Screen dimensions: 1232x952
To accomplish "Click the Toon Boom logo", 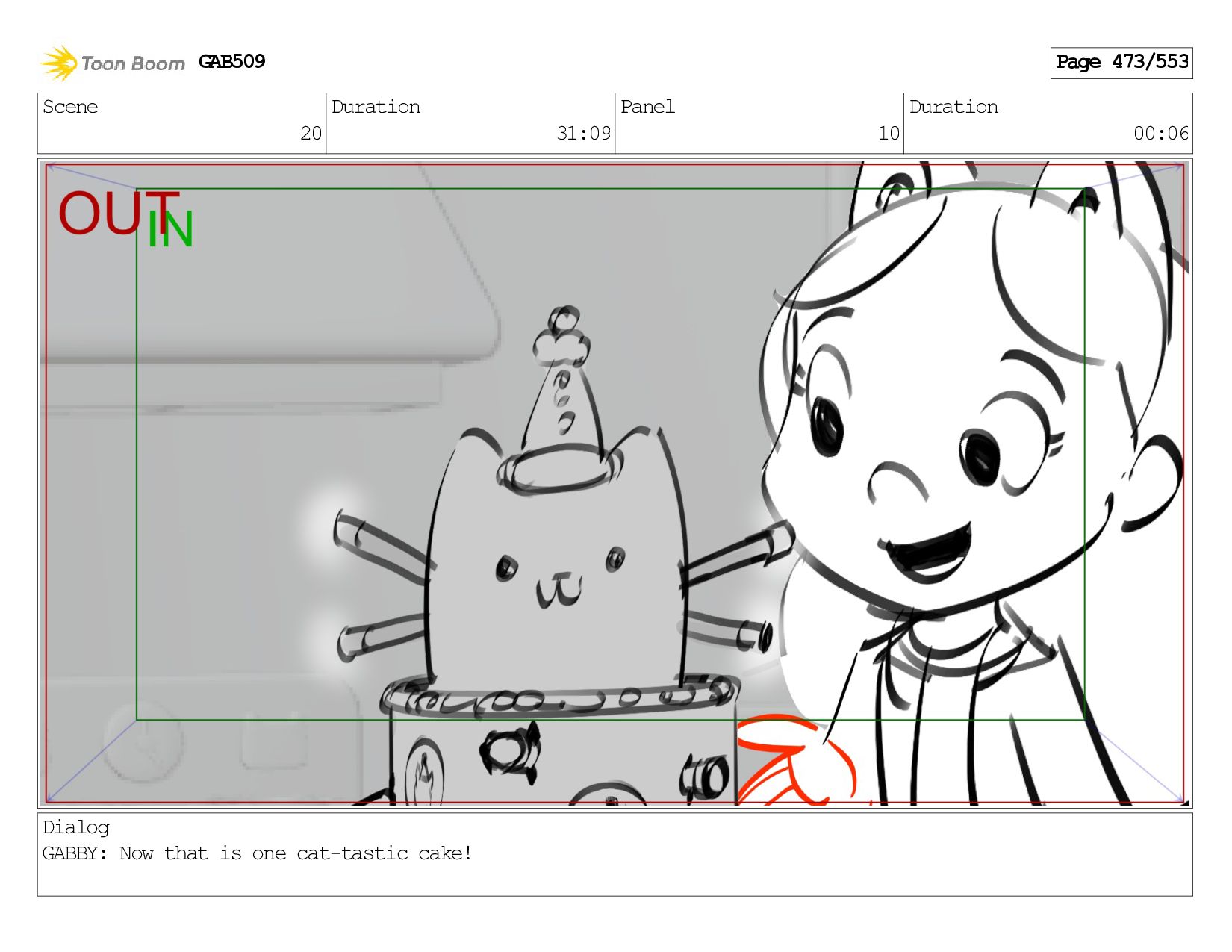I will point(112,63).
